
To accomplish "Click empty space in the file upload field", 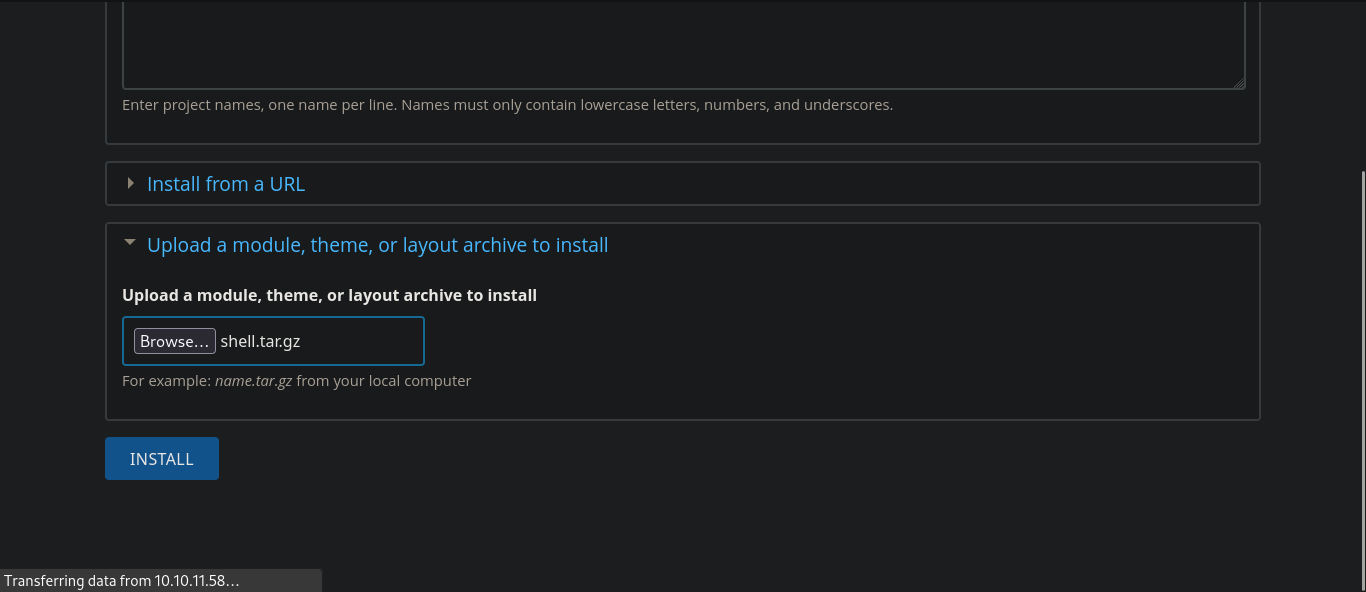I will [365, 341].
